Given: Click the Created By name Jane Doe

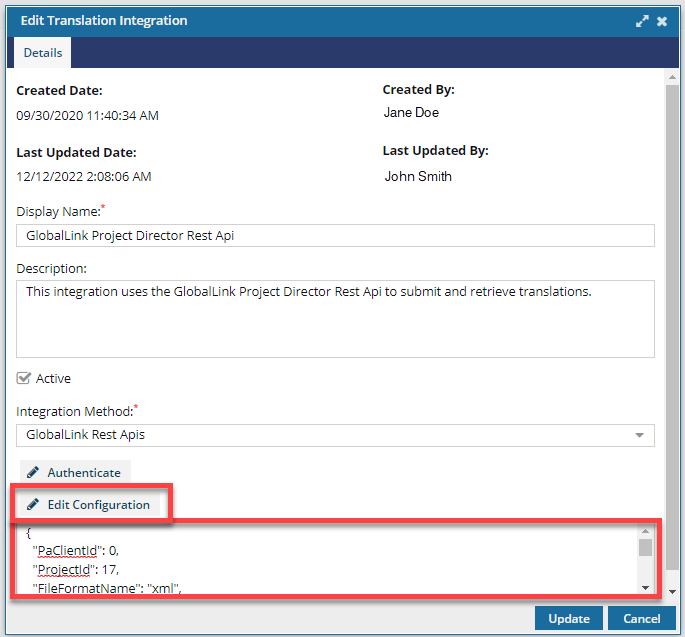Looking at the screenshot, I should point(411,113).
